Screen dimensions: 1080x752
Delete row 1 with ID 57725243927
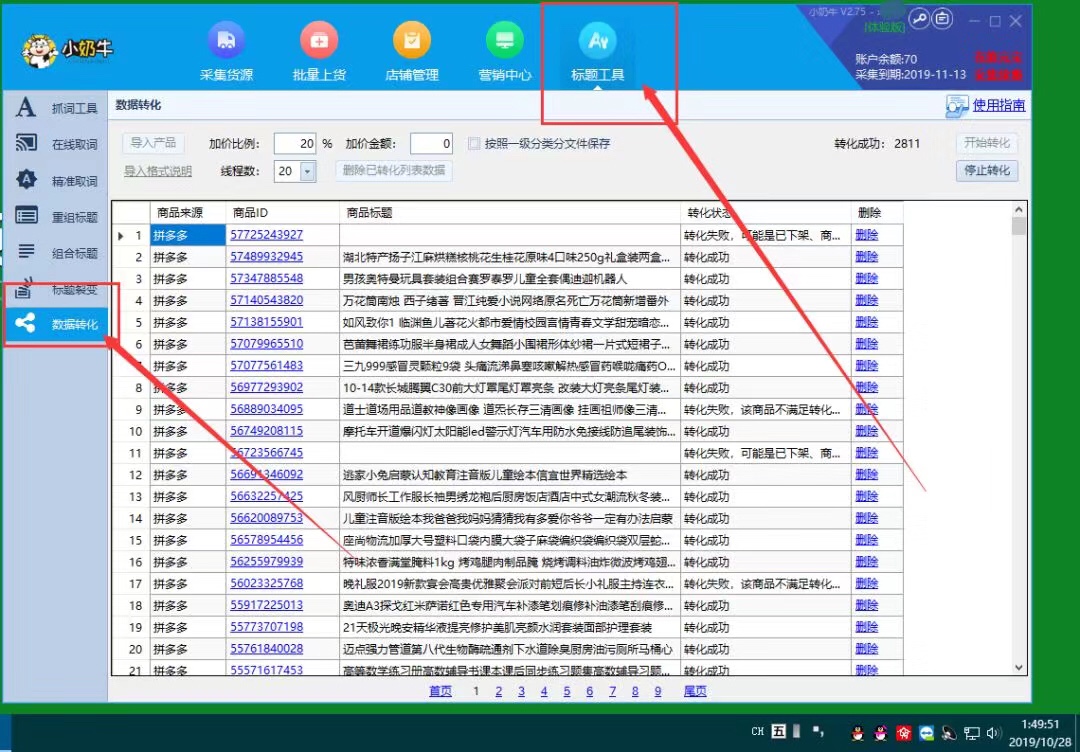[866, 235]
